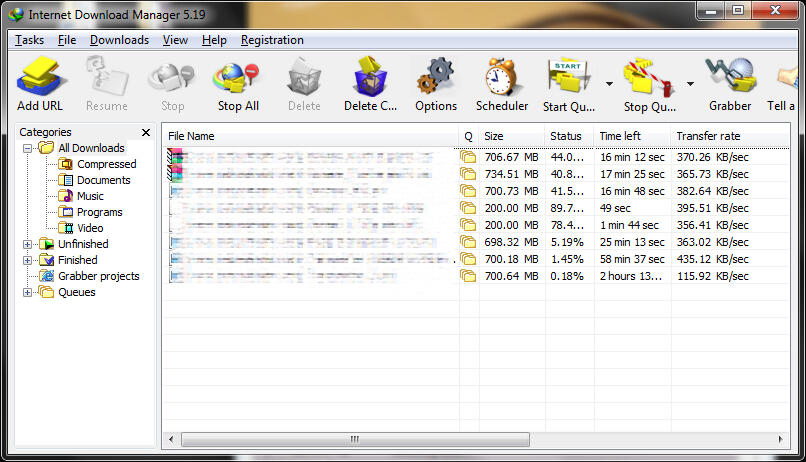Open Options gears icon
The height and width of the screenshot is (462, 806).
pyautogui.click(x=435, y=76)
